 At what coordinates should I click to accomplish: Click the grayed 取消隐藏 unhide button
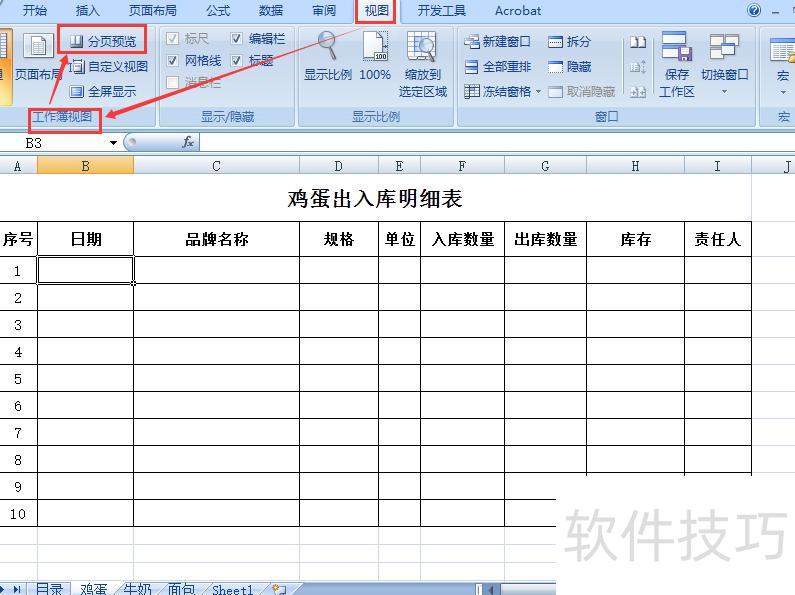click(x=582, y=92)
